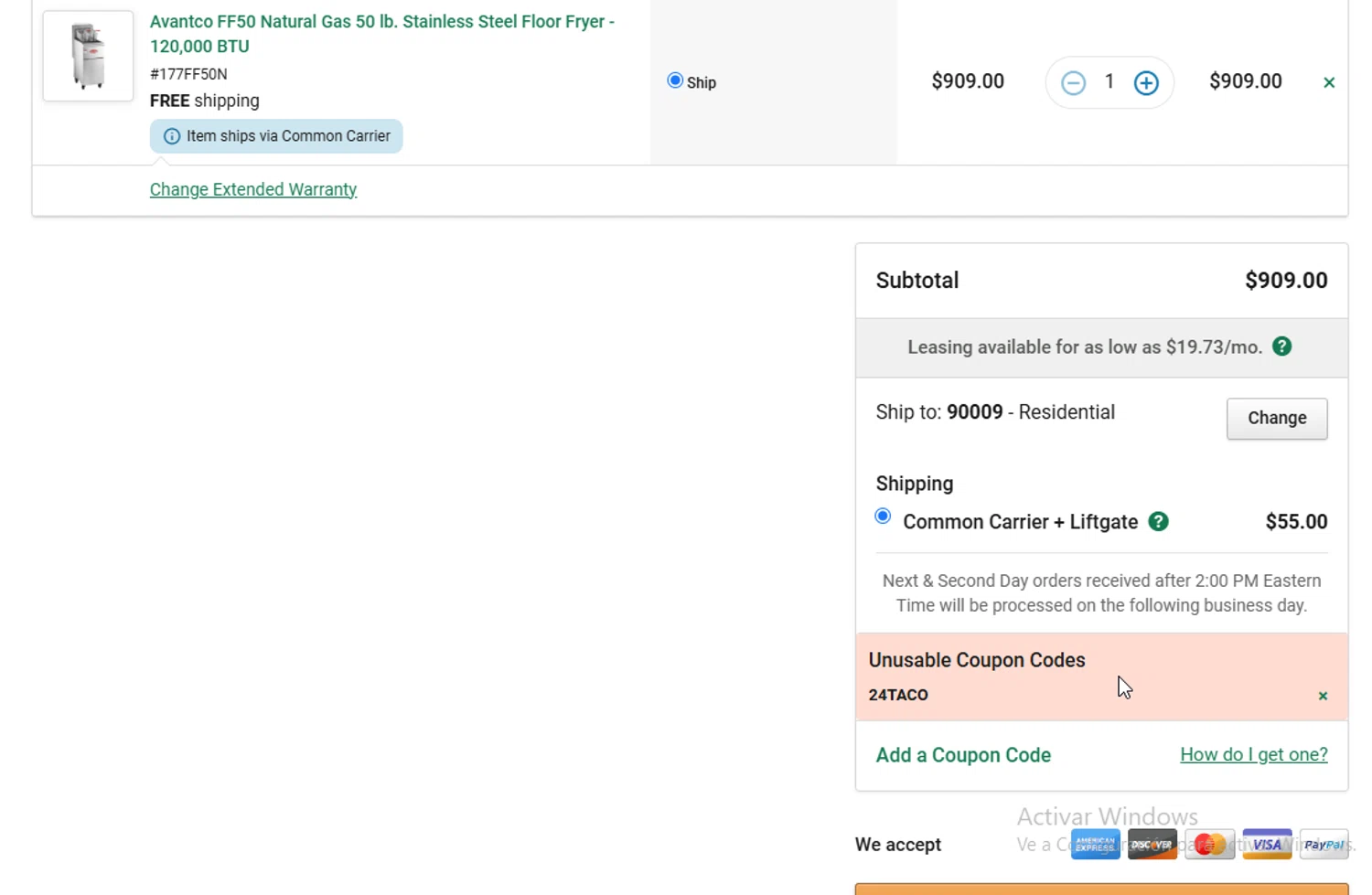The height and width of the screenshot is (895, 1372).
Task: Click the American Express card icon
Action: tap(1095, 845)
